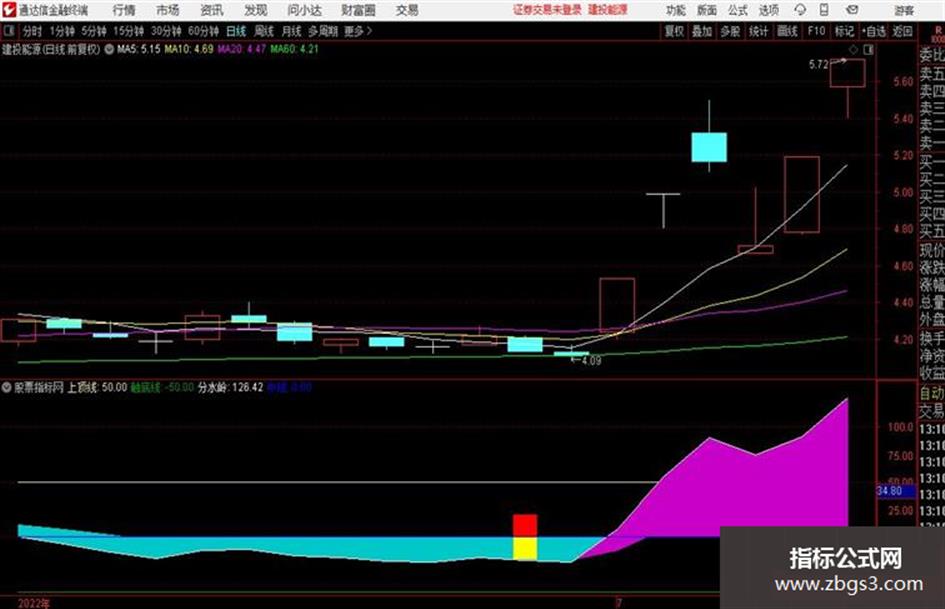
Task: Expand the sub-chart indicator dropdown arrow
Action: click(x=6, y=387)
